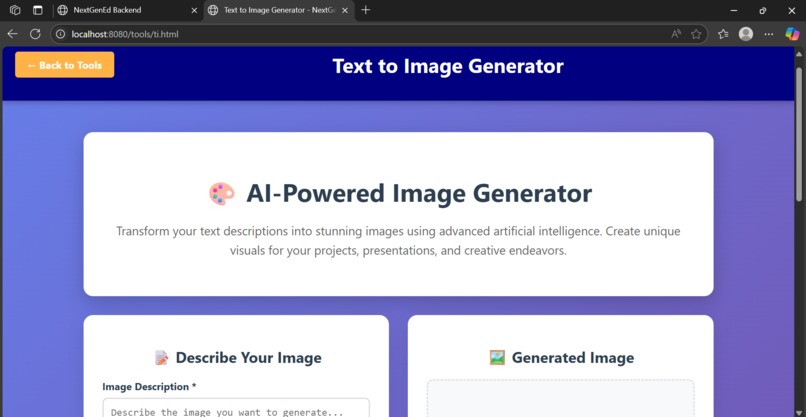Minimize the browser window
Viewport: 806px width, 417px height.
(x=734, y=10)
